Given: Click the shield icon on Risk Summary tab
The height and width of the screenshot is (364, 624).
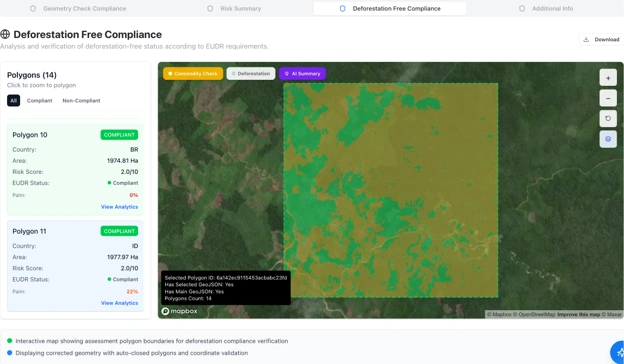Looking at the screenshot, I should [210, 8].
